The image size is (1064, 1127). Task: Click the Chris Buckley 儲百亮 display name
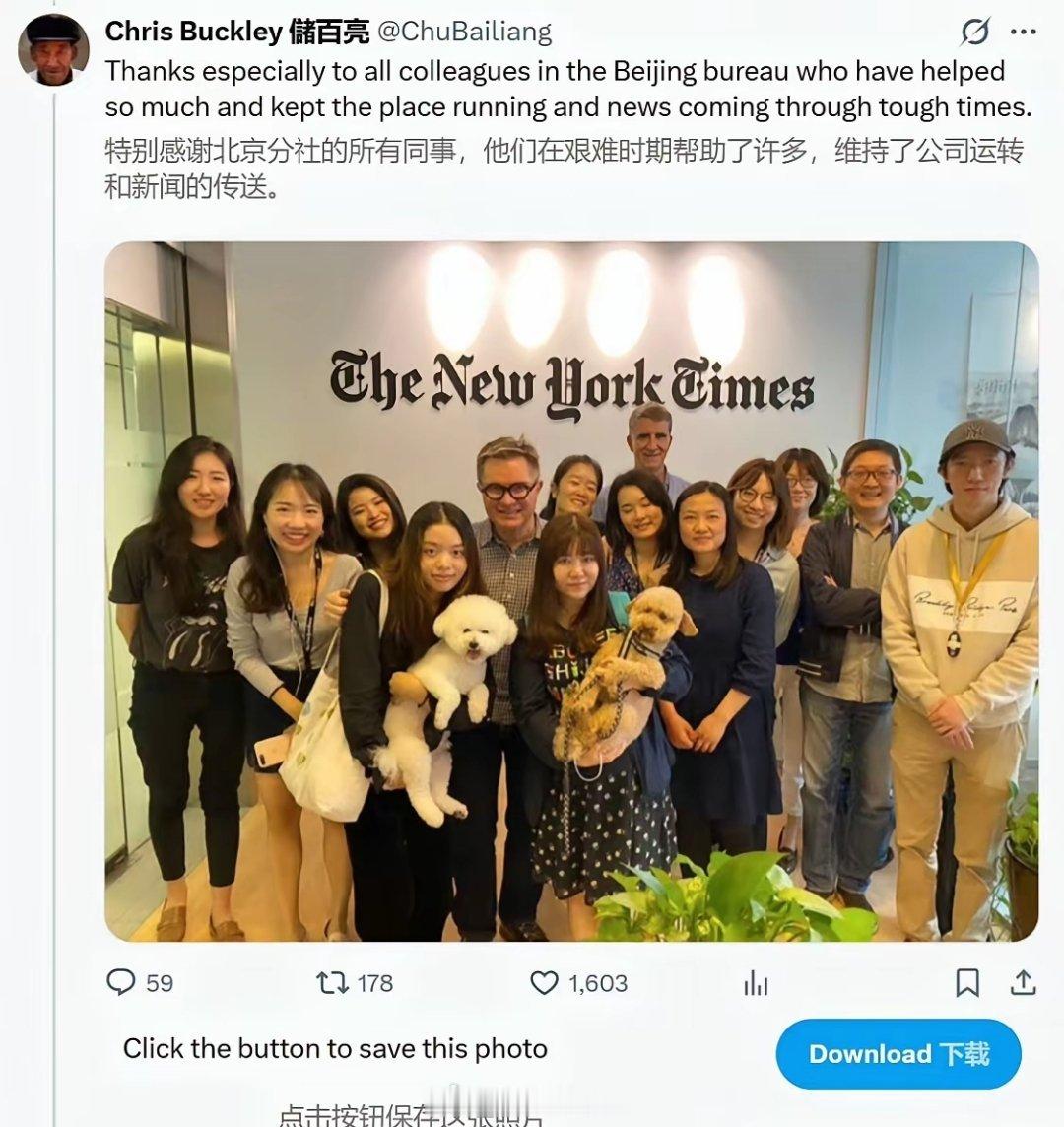[237, 31]
